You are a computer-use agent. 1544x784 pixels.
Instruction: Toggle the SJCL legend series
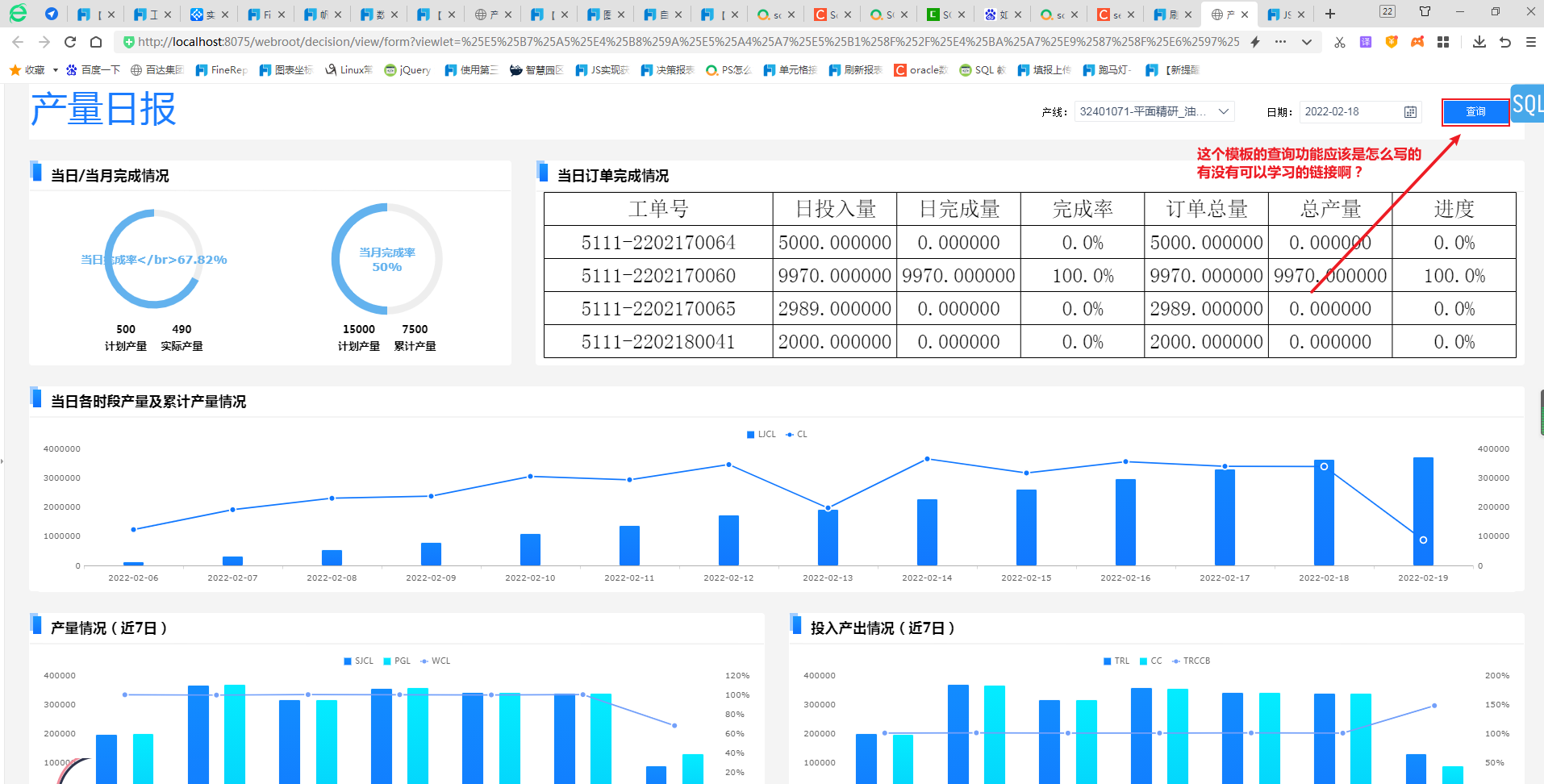point(359,661)
